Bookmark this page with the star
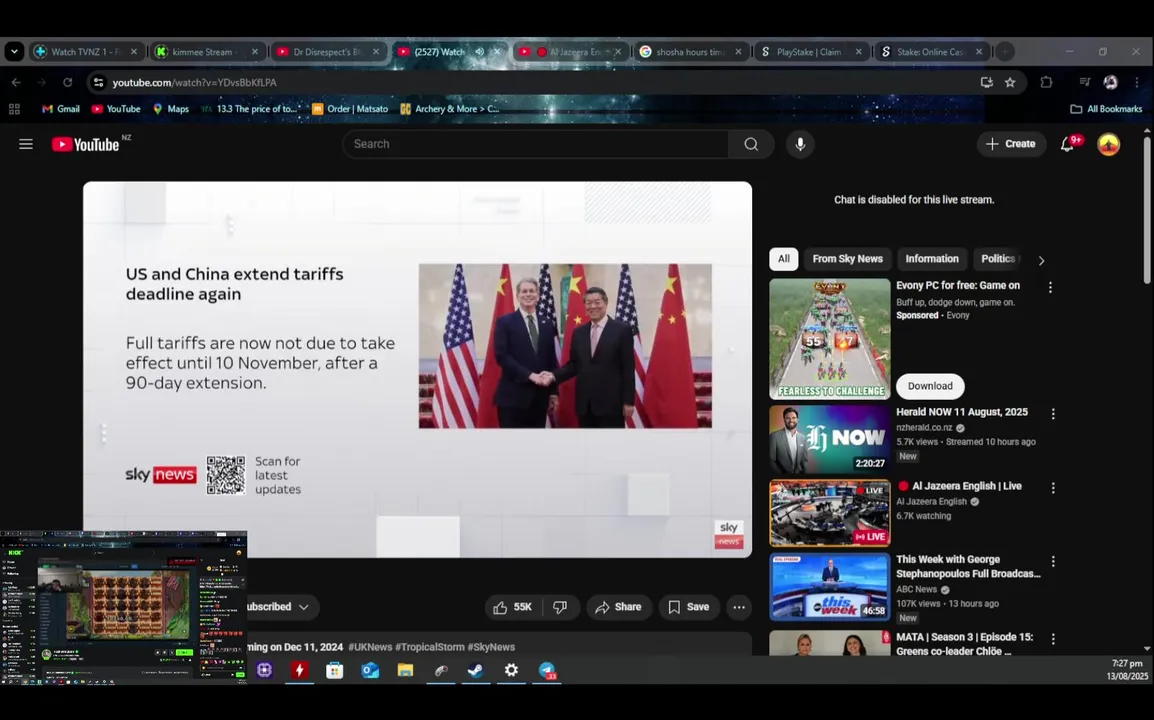The height and width of the screenshot is (720, 1154). point(1010,82)
